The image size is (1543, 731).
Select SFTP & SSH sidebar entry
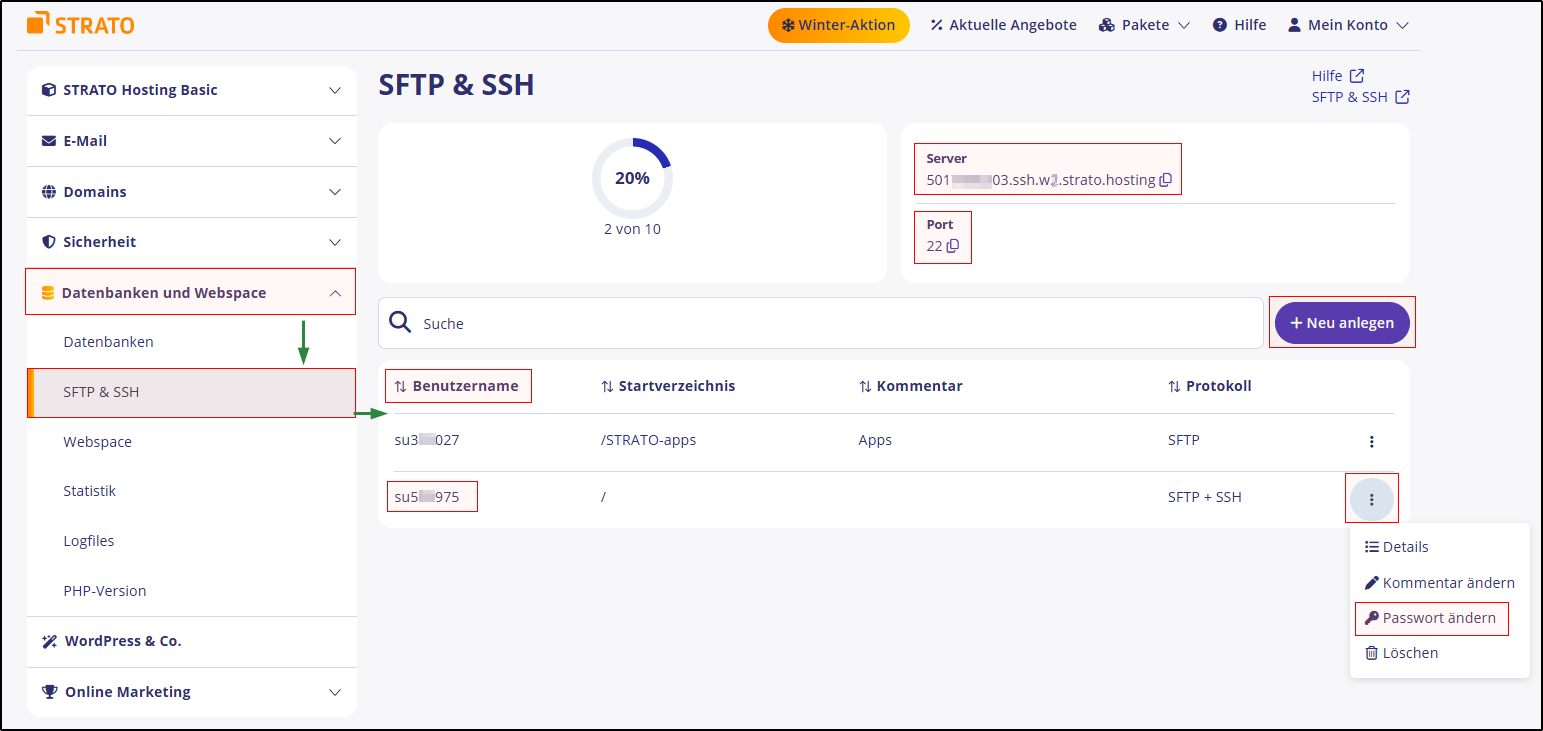point(192,392)
